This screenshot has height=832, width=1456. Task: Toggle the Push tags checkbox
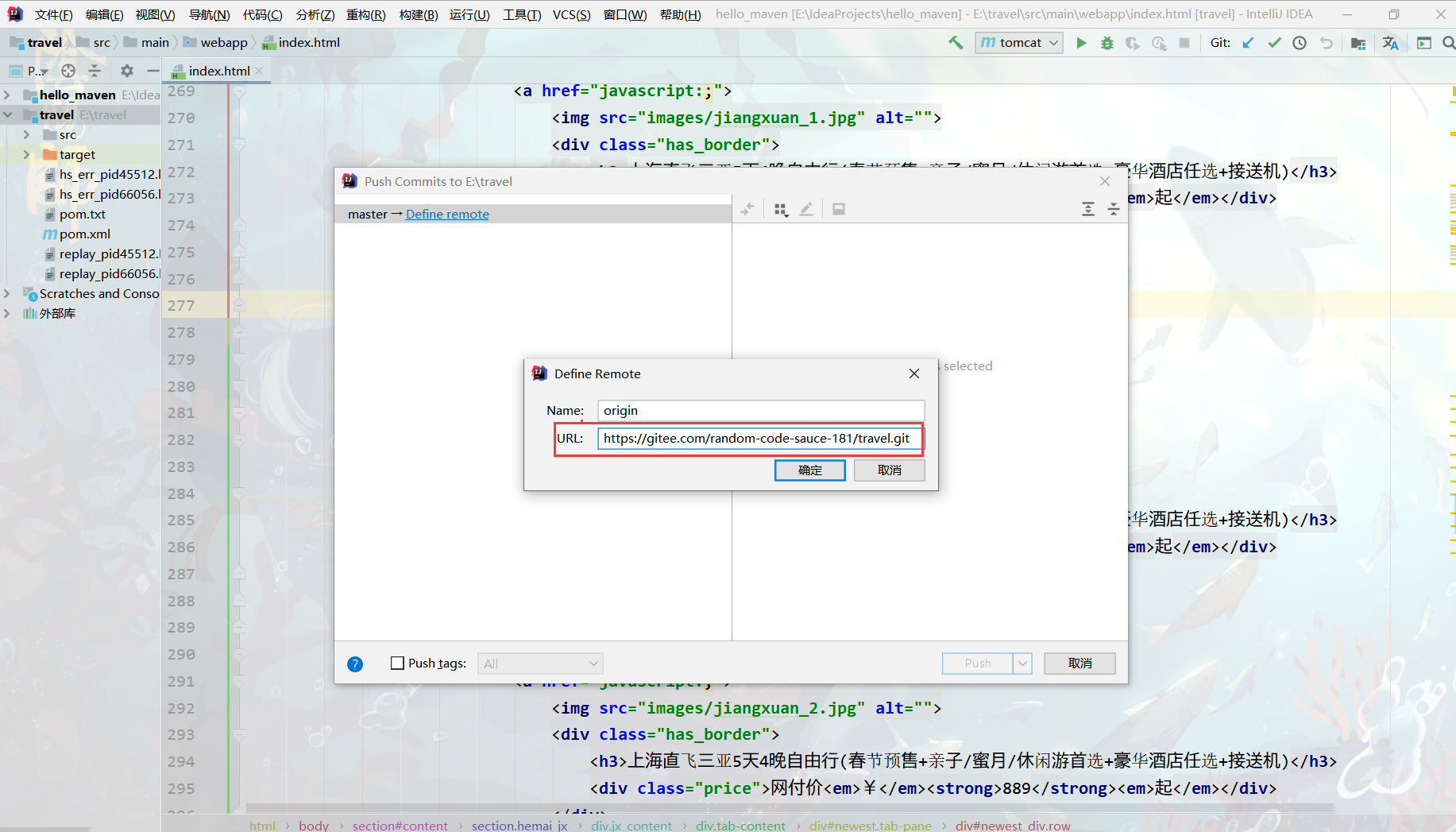click(x=397, y=663)
